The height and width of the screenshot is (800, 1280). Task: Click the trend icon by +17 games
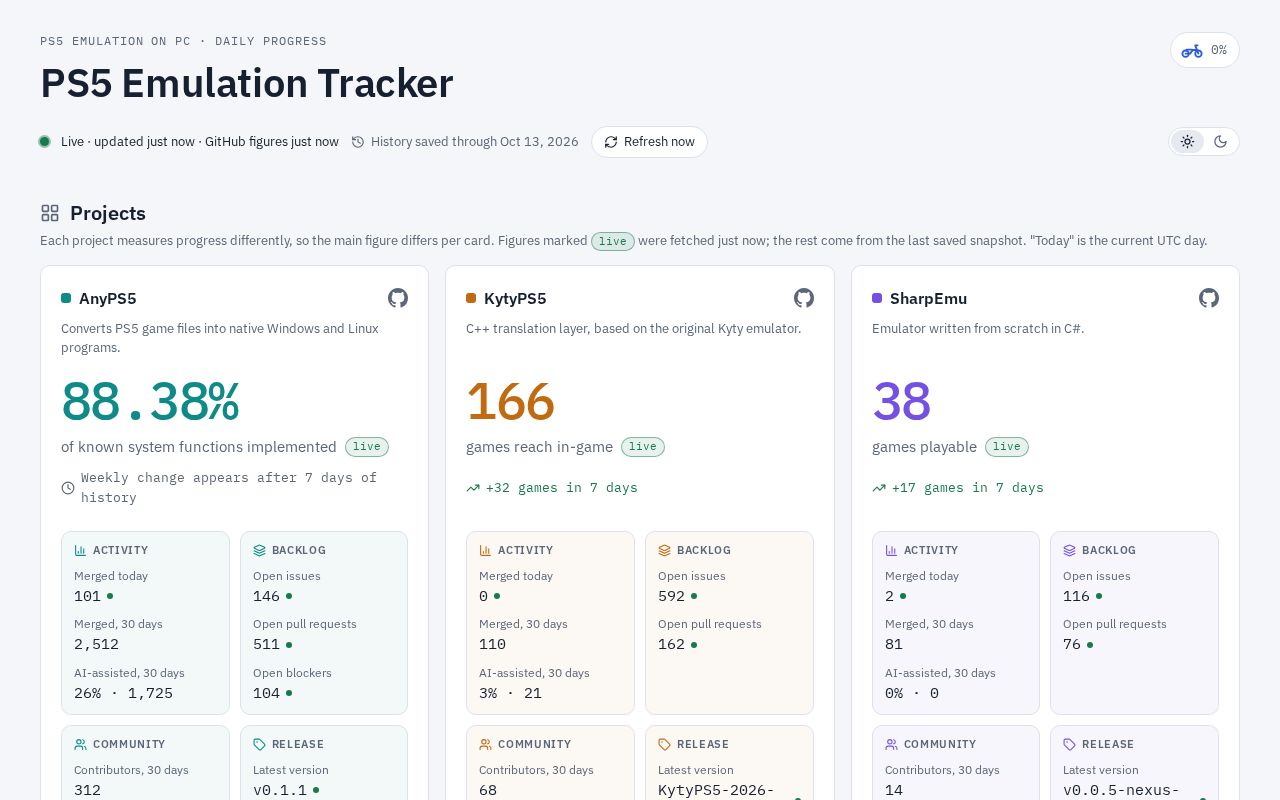pyautogui.click(x=879, y=488)
